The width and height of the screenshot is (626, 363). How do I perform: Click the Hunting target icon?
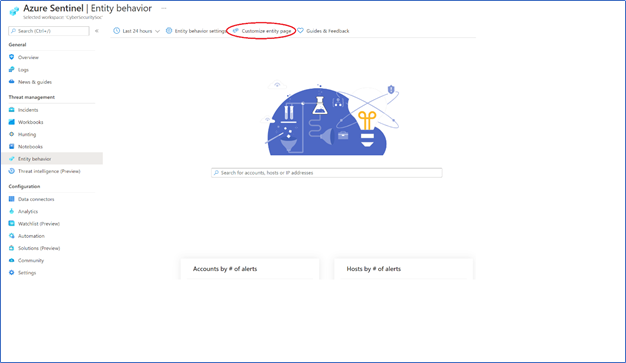pyautogui.click(x=12, y=134)
